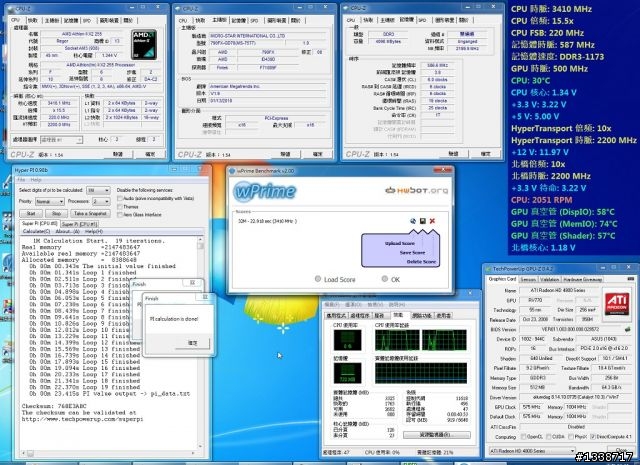
Task: Open the Calculate(C) menu in Super PI
Action: coord(36,231)
